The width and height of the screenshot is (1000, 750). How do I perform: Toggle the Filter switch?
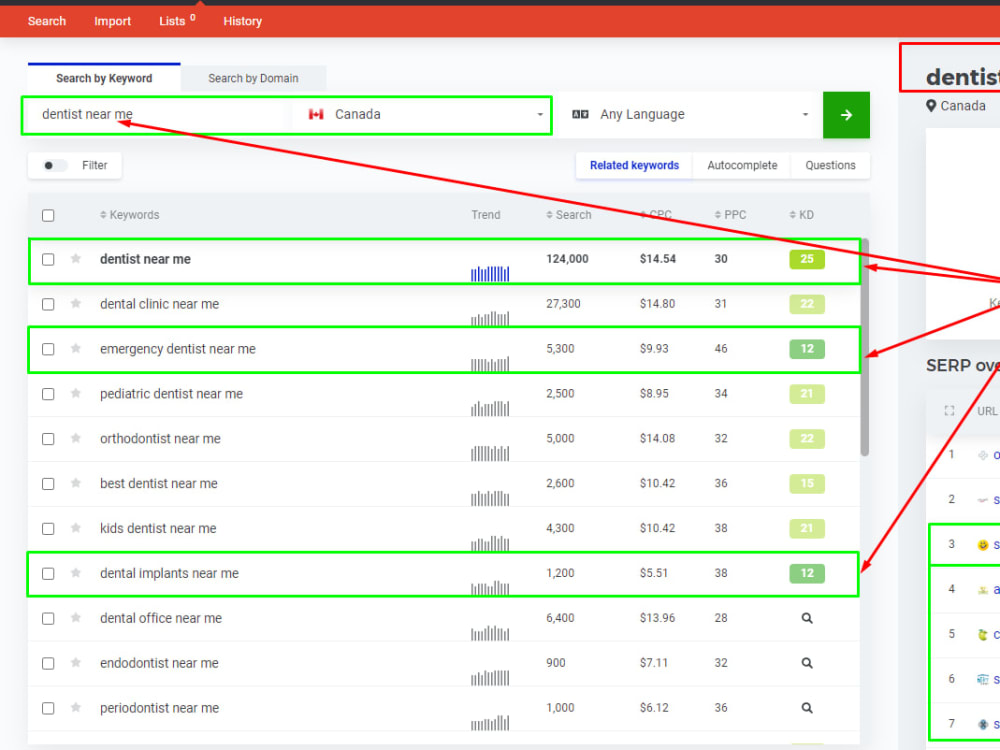coord(54,165)
